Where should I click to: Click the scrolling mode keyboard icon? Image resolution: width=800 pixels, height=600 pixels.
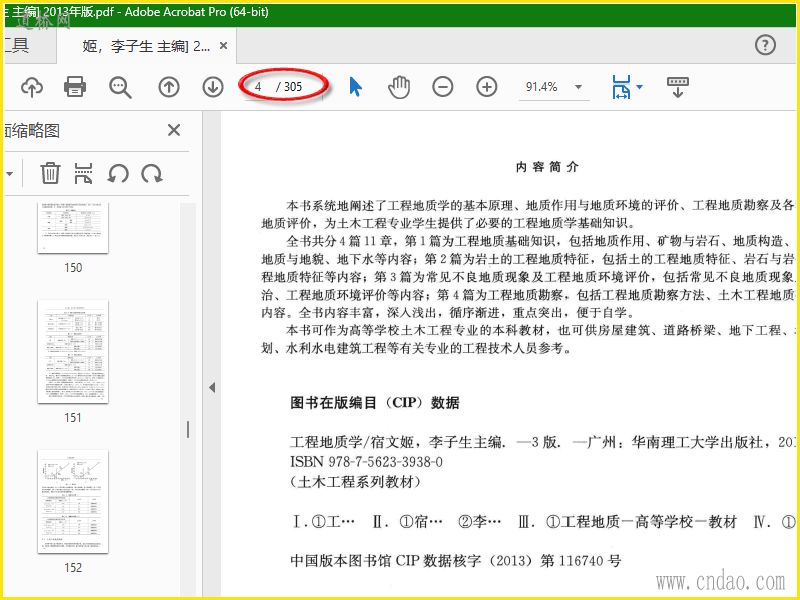[678, 87]
